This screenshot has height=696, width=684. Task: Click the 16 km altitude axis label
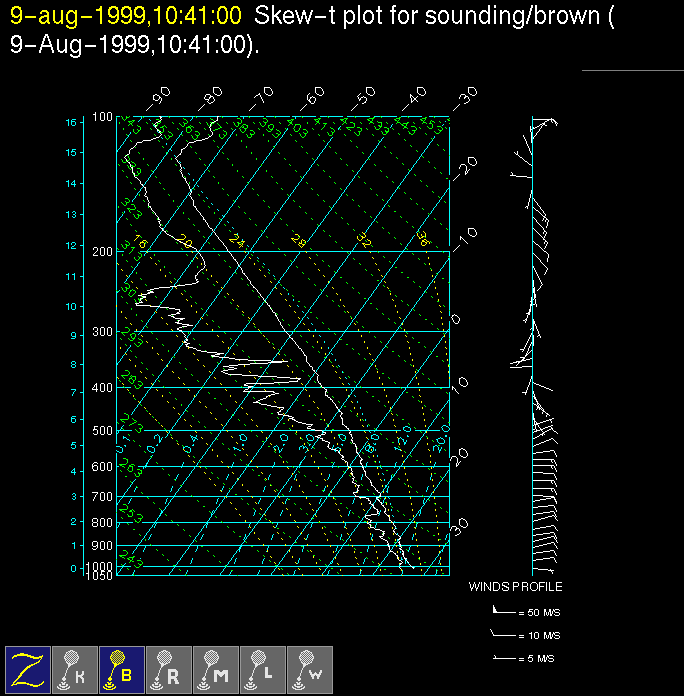point(71,122)
